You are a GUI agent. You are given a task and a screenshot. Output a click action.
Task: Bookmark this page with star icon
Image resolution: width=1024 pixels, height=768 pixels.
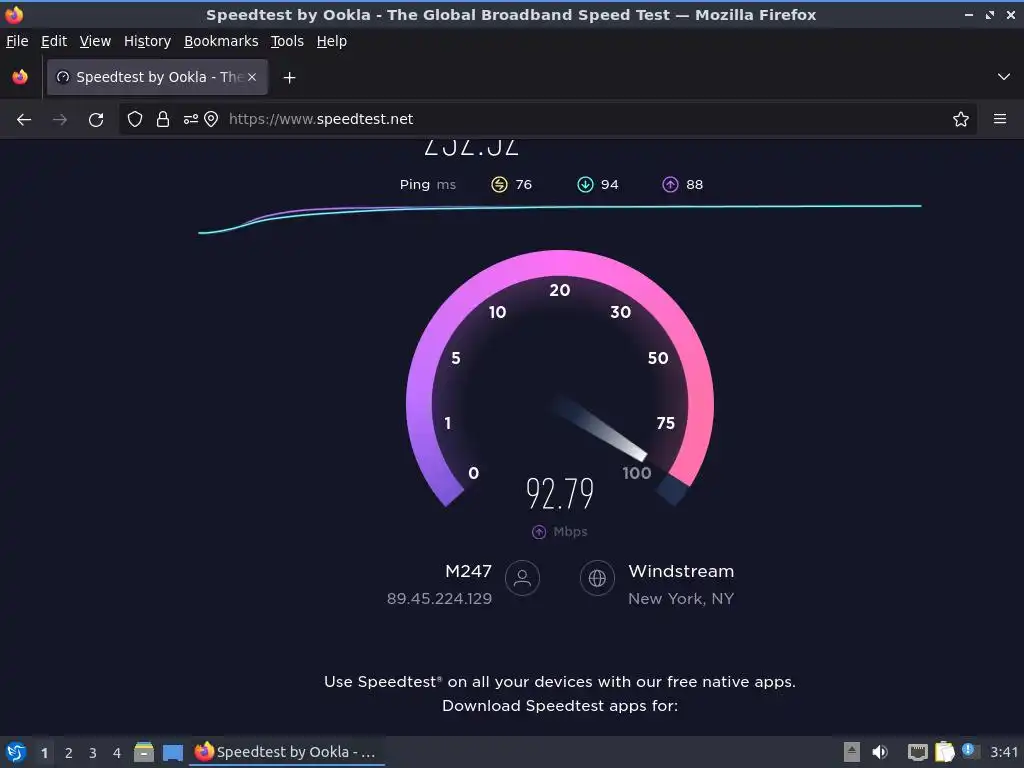tap(960, 119)
